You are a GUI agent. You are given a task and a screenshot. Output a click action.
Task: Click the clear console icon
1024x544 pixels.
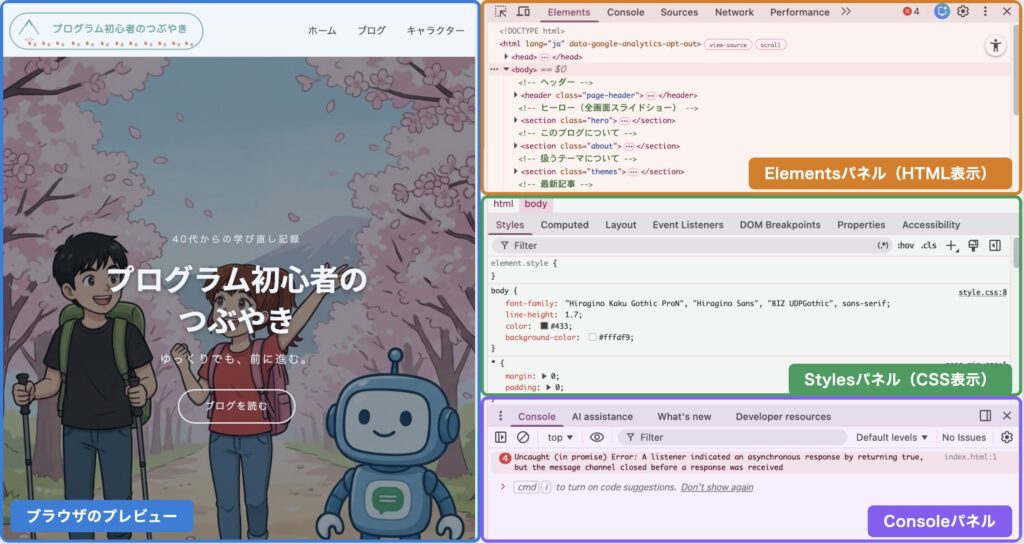click(x=523, y=437)
